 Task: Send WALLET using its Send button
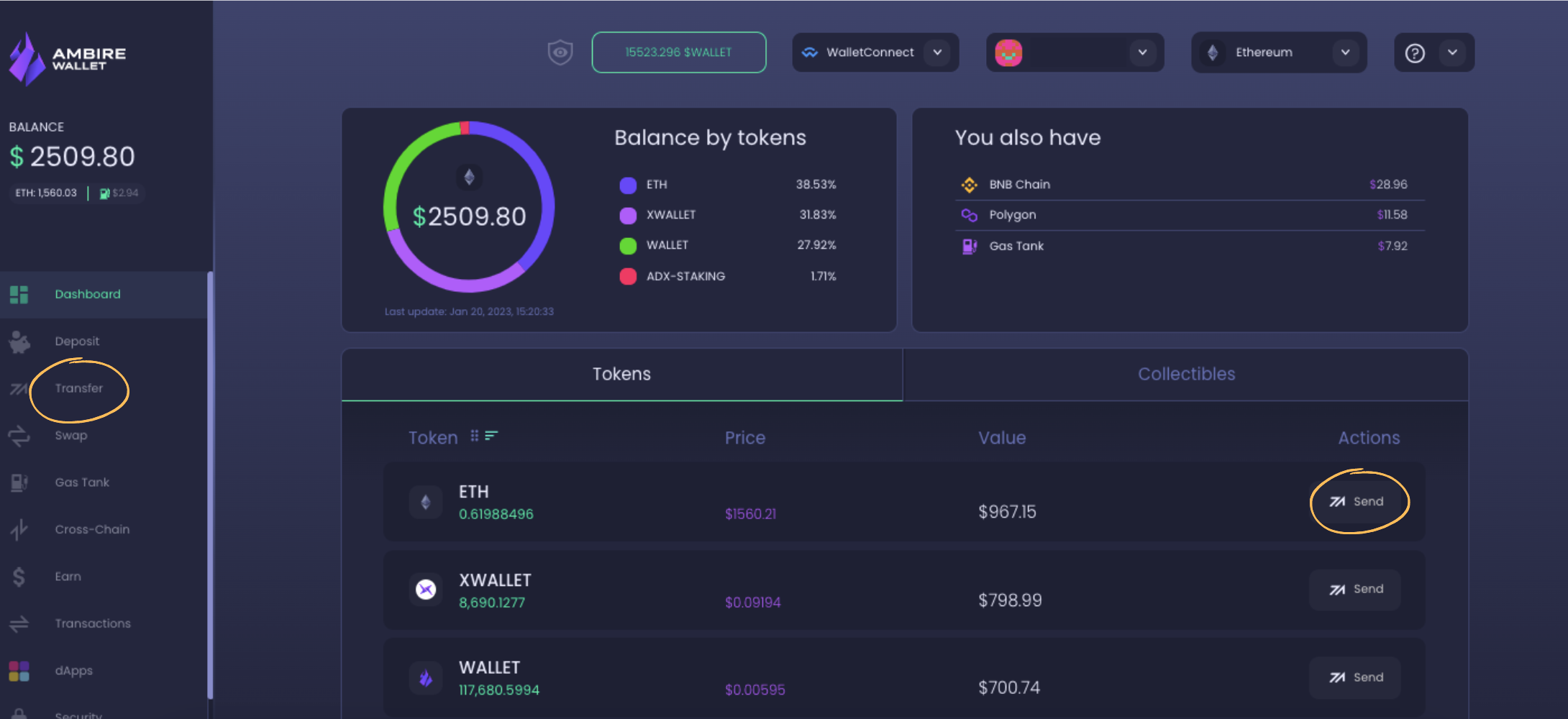(x=1355, y=677)
